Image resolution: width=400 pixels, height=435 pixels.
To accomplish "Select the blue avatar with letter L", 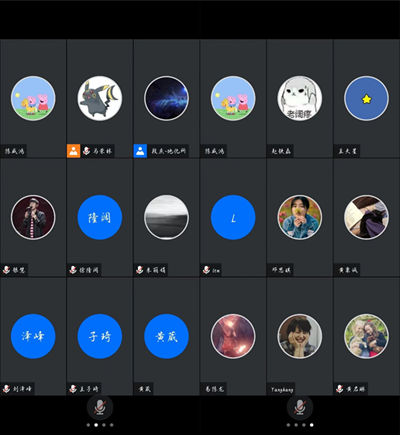I will (233, 217).
